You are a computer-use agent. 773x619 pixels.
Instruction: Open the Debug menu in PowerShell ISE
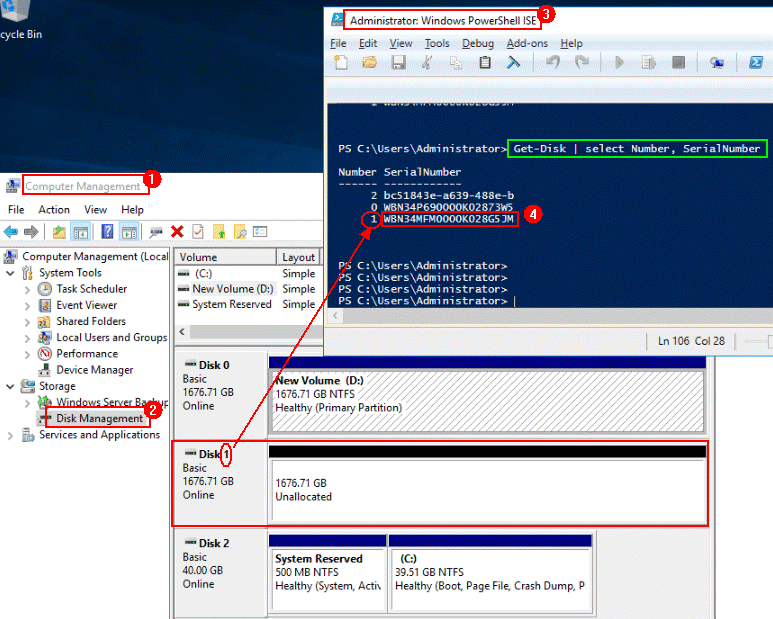point(478,43)
